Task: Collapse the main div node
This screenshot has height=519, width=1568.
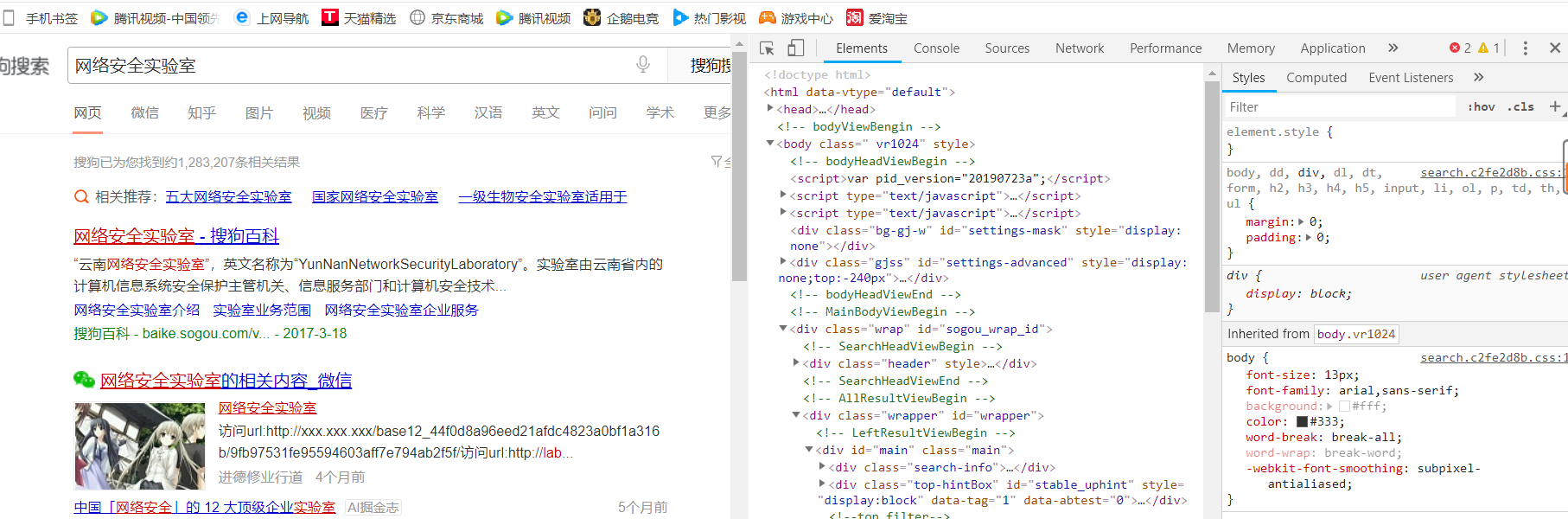Action: [x=809, y=450]
